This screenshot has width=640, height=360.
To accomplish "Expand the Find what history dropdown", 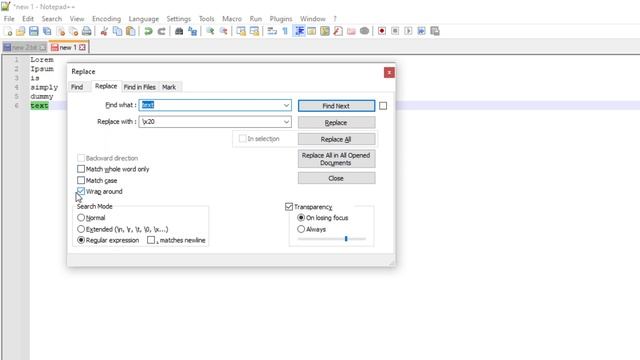I will tap(286, 105).
